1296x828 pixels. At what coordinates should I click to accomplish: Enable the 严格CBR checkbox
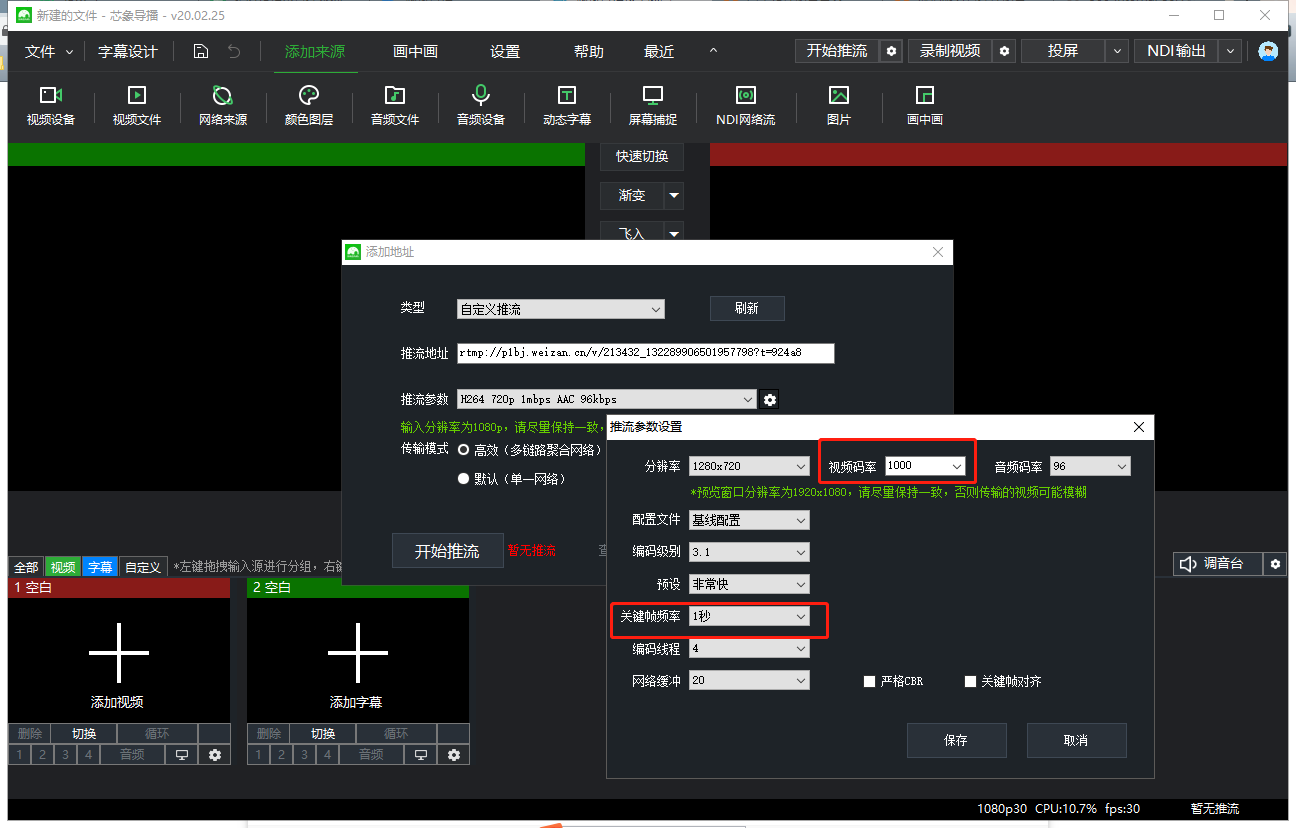[x=869, y=682]
